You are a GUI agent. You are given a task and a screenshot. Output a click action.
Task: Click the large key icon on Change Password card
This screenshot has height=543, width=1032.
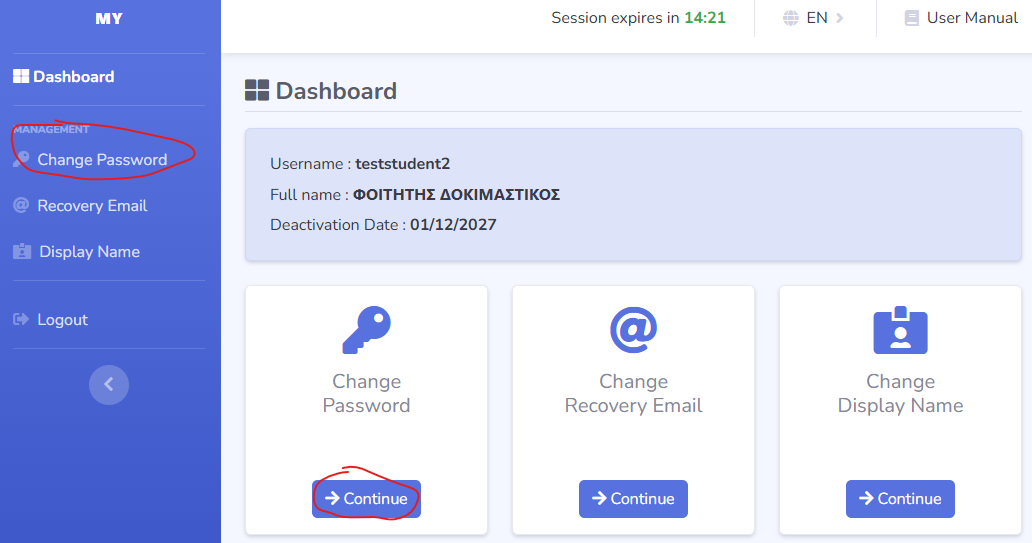pos(366,330)
